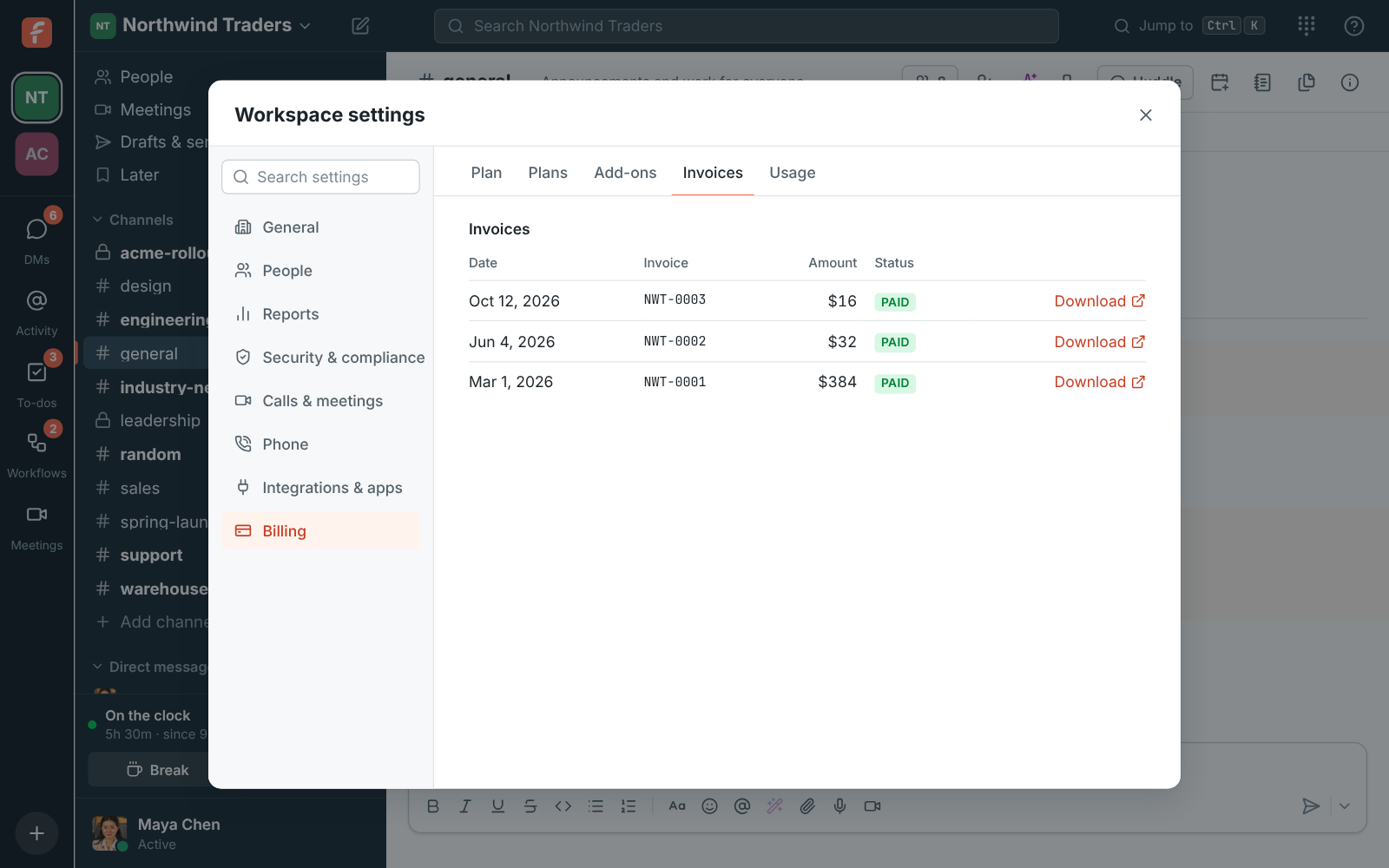Select the Phone settings section

coord(320,444)
